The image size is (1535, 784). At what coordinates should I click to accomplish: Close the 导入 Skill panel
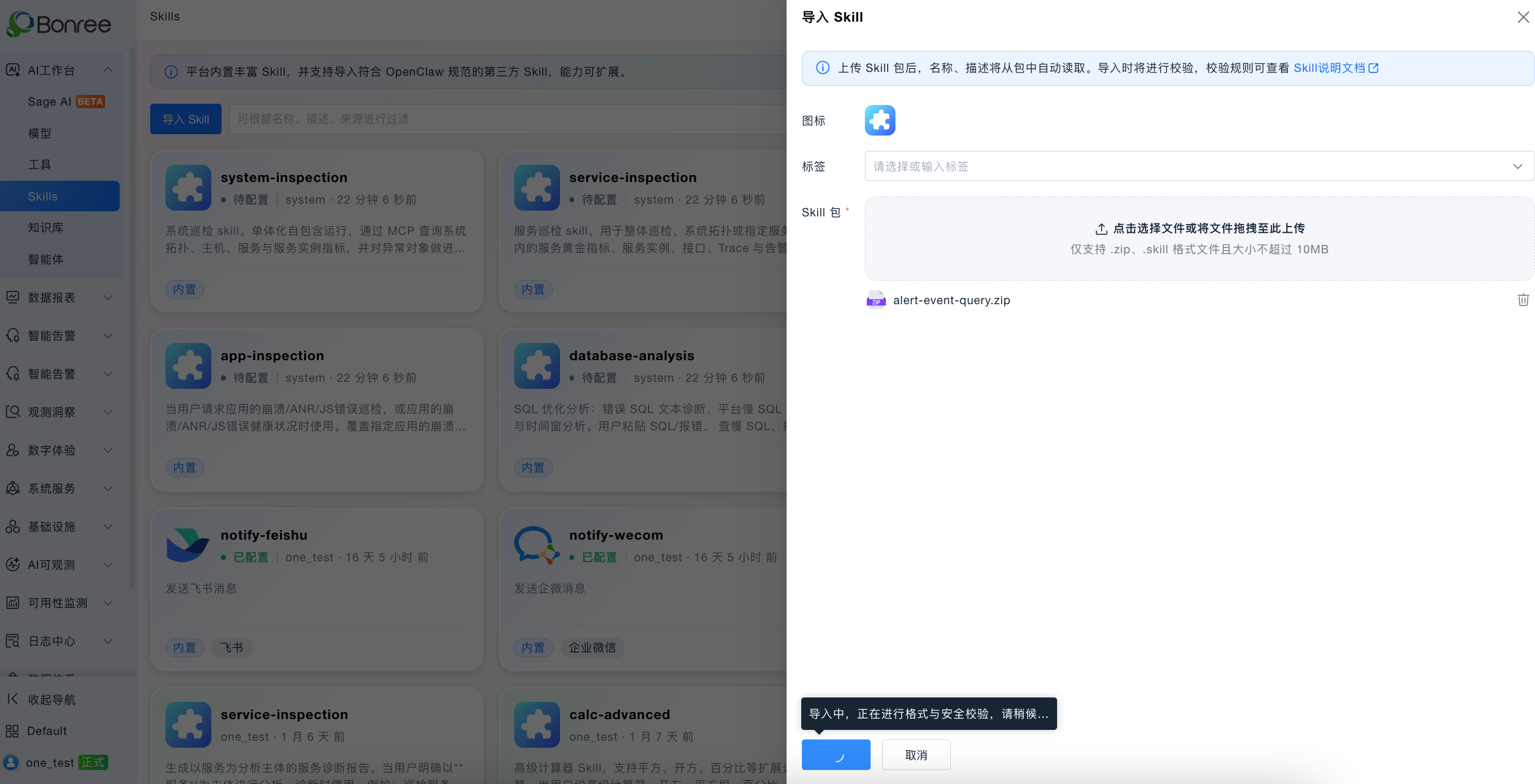[x=1523, y=17]
